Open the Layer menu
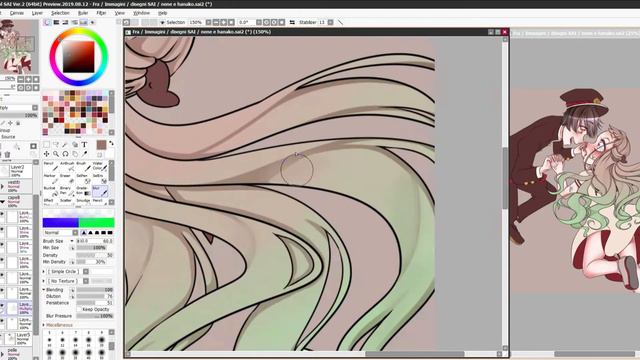Screen dimensions: 640x360 coord(37,13)
